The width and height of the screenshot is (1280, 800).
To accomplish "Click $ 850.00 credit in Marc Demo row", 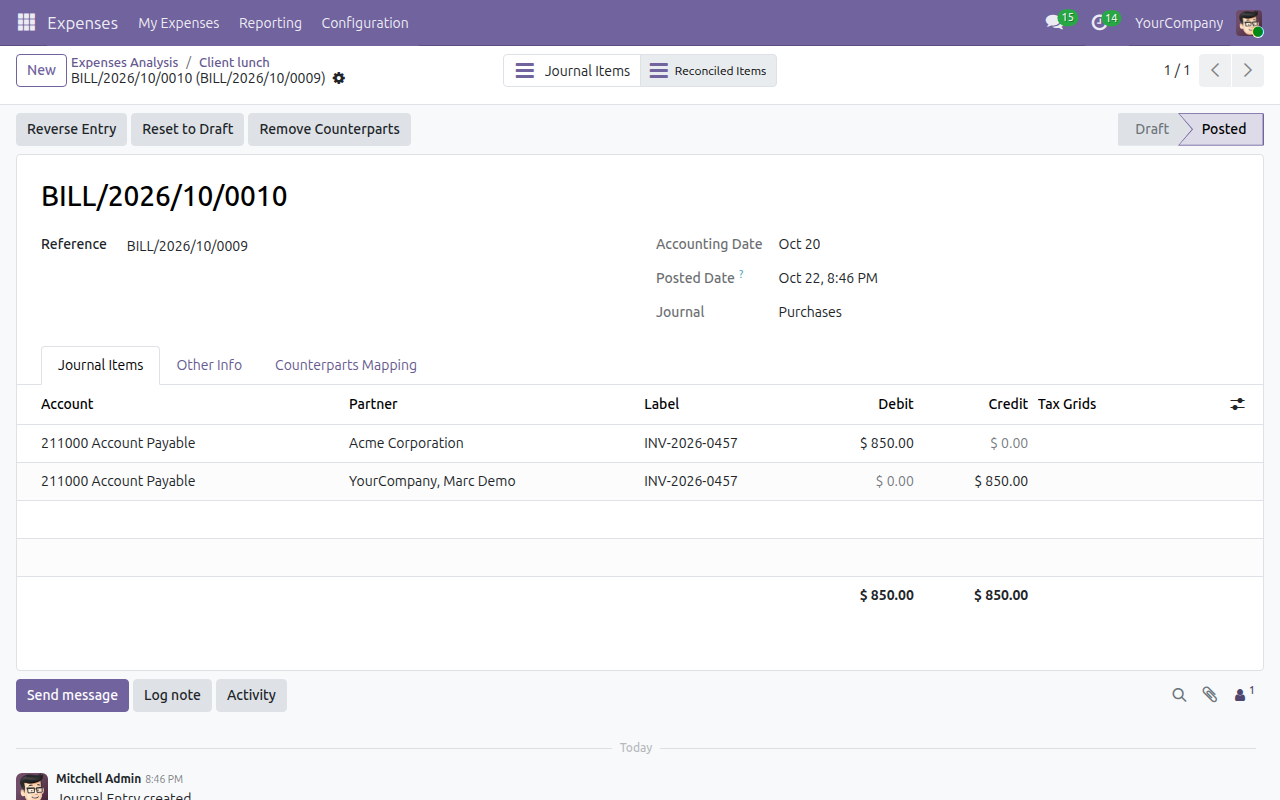I will pos(1001,481).
